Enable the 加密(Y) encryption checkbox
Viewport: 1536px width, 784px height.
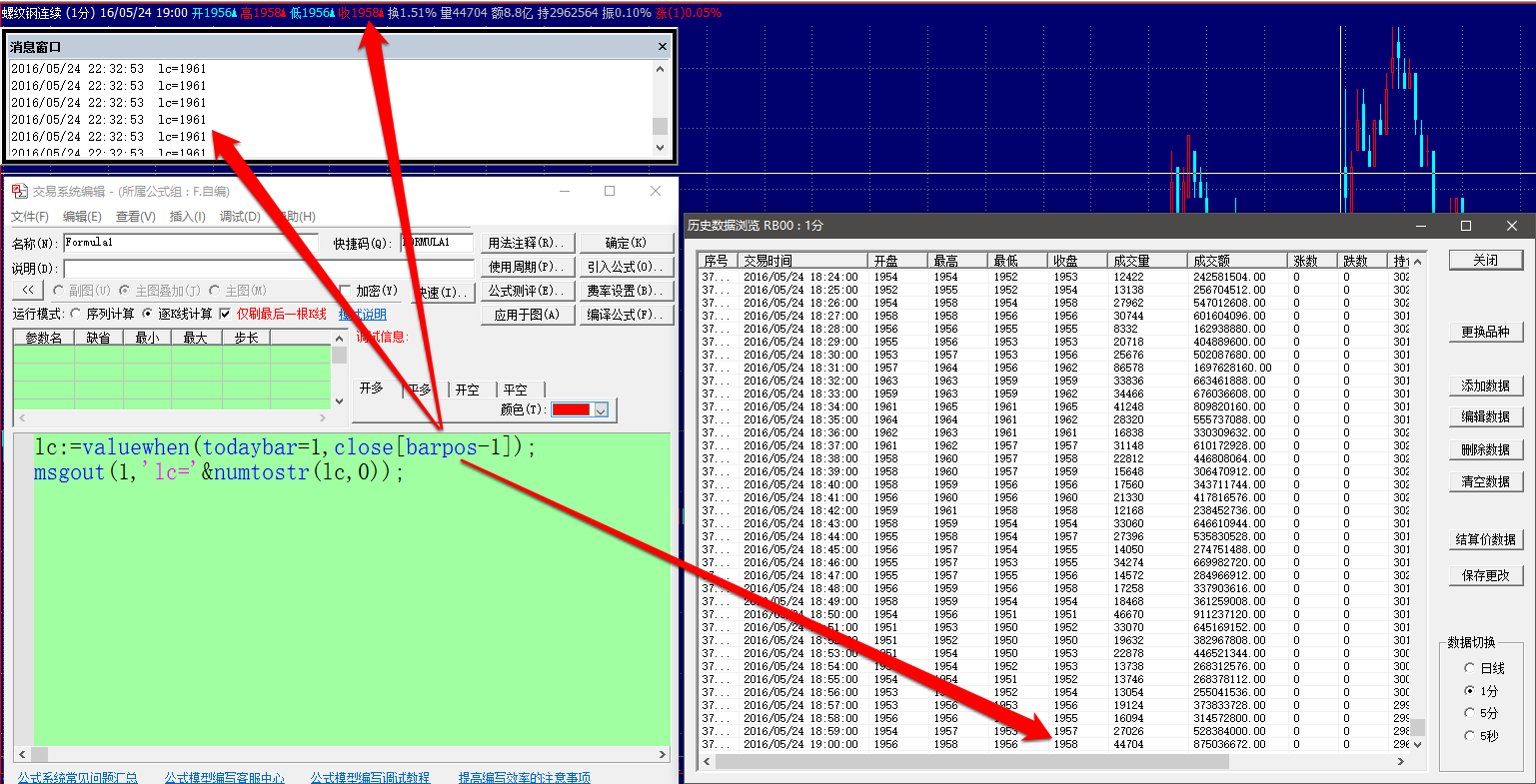(346, 291)
